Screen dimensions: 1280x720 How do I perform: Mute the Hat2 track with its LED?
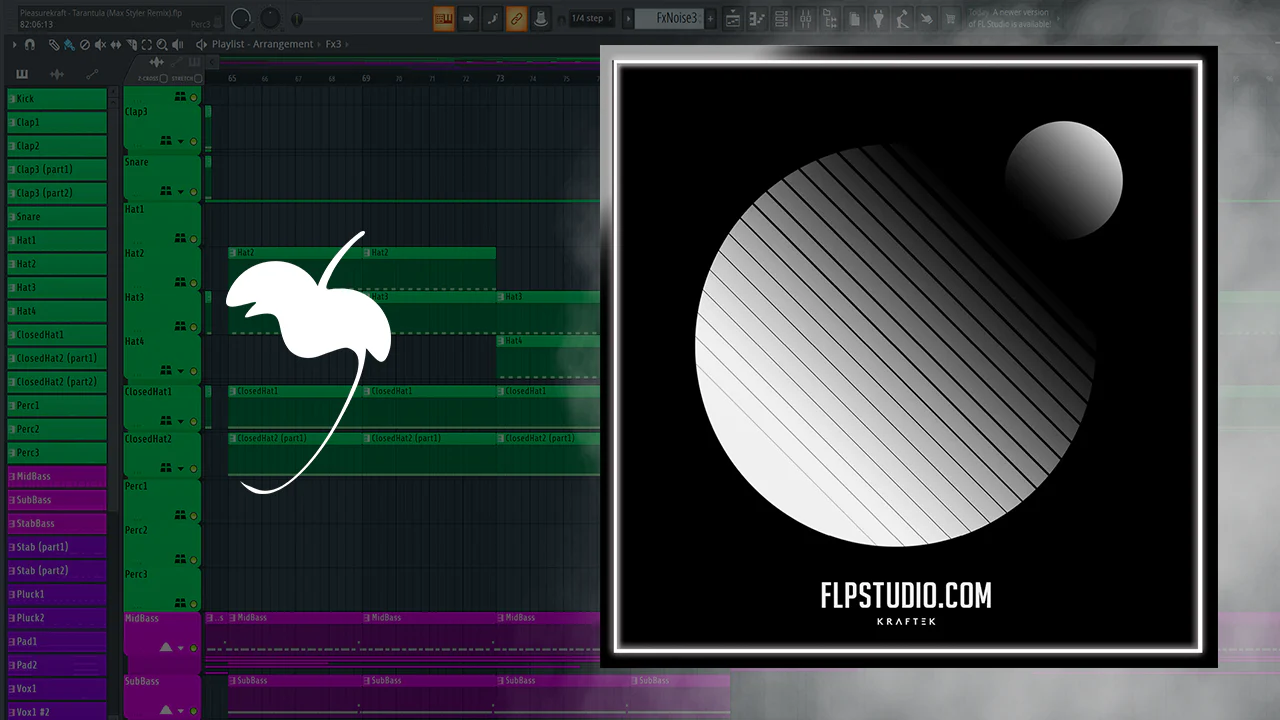coord(194,283)
